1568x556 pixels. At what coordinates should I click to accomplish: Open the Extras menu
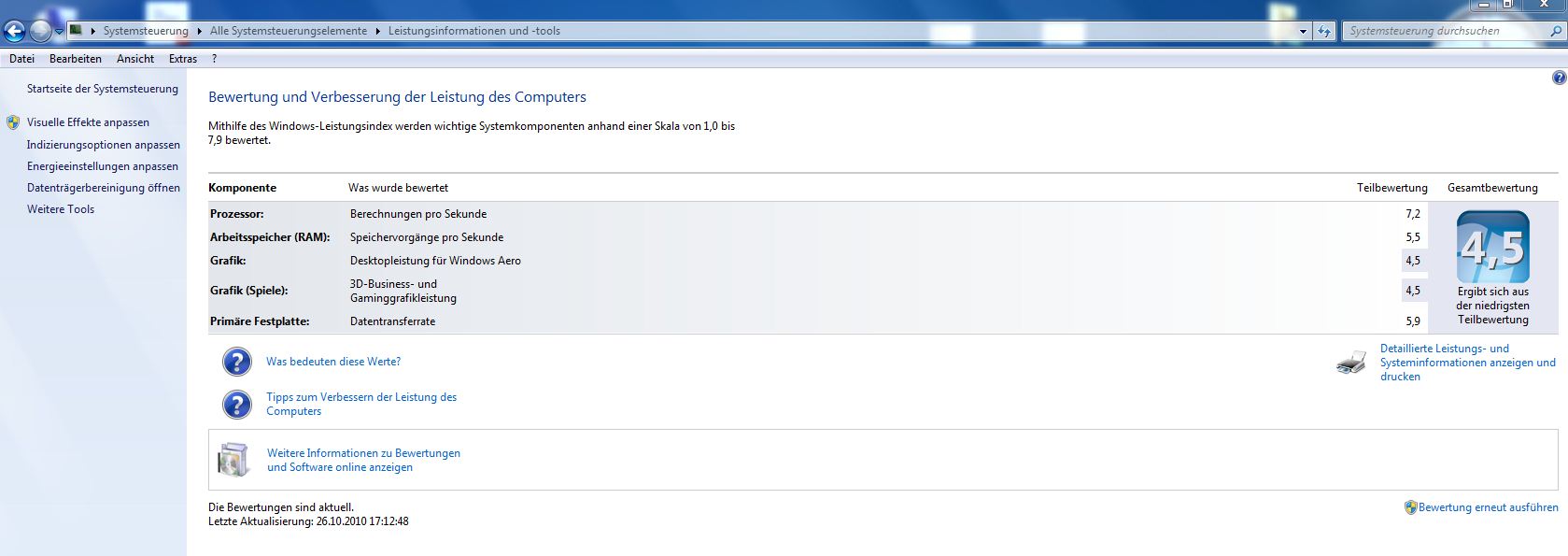point(183,59)
